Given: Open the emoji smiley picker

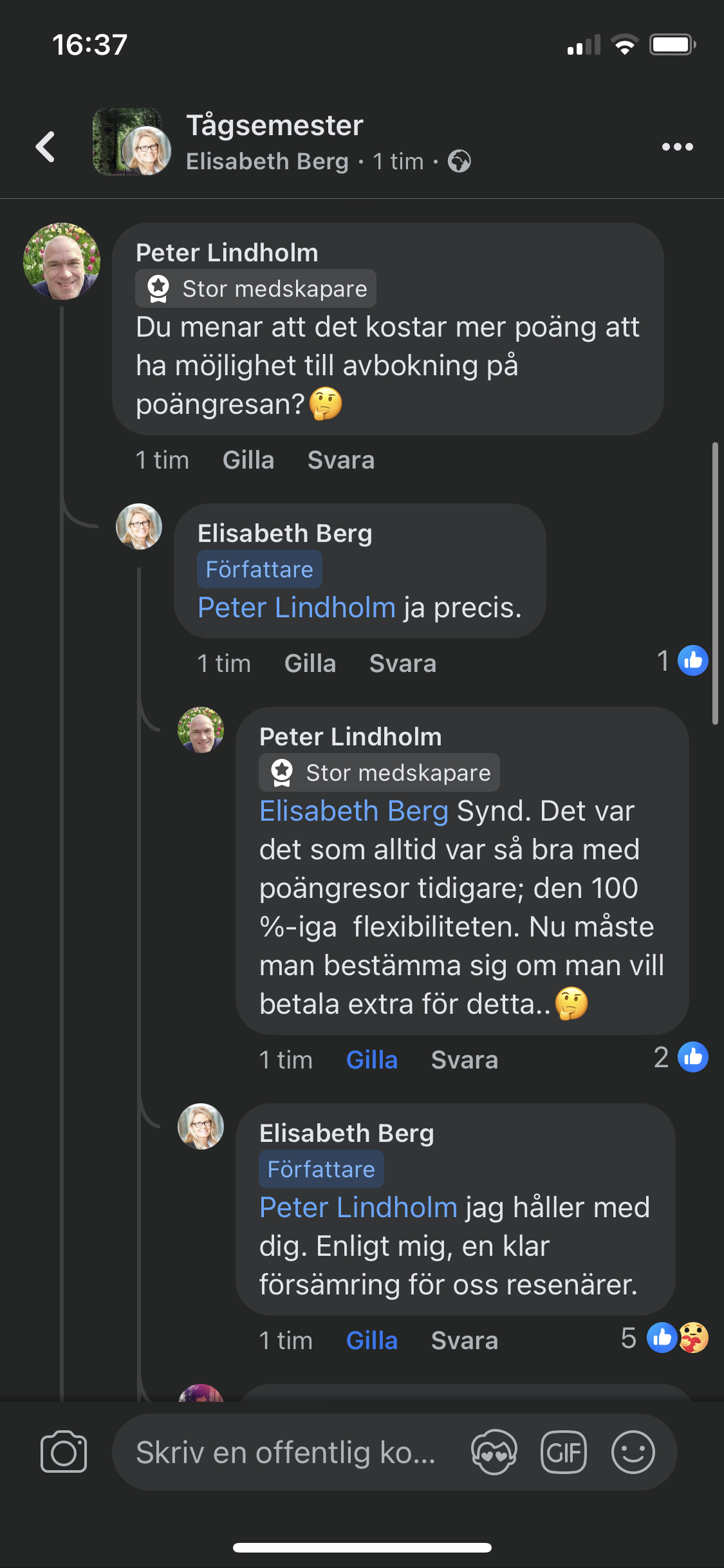Looking at the screenshot, I should click(633, 1452).
